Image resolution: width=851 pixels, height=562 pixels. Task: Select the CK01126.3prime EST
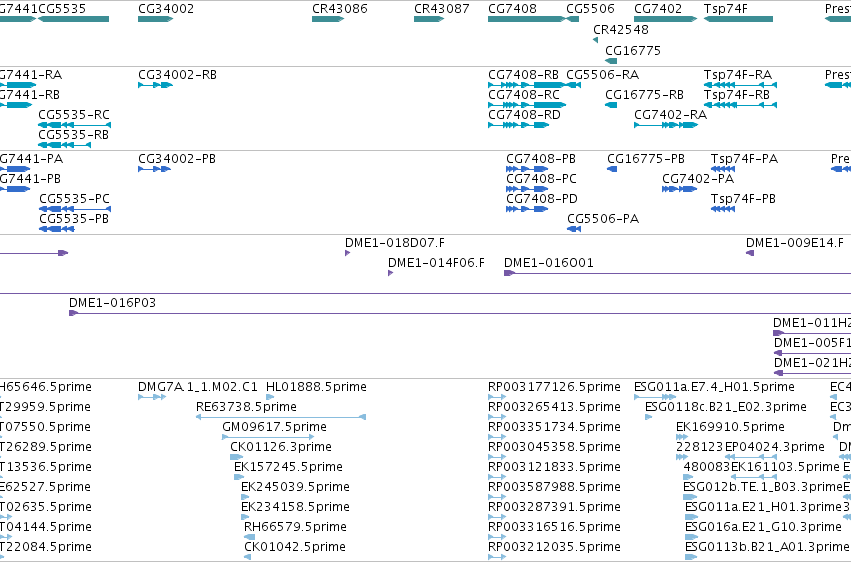[x=237, y=457]
